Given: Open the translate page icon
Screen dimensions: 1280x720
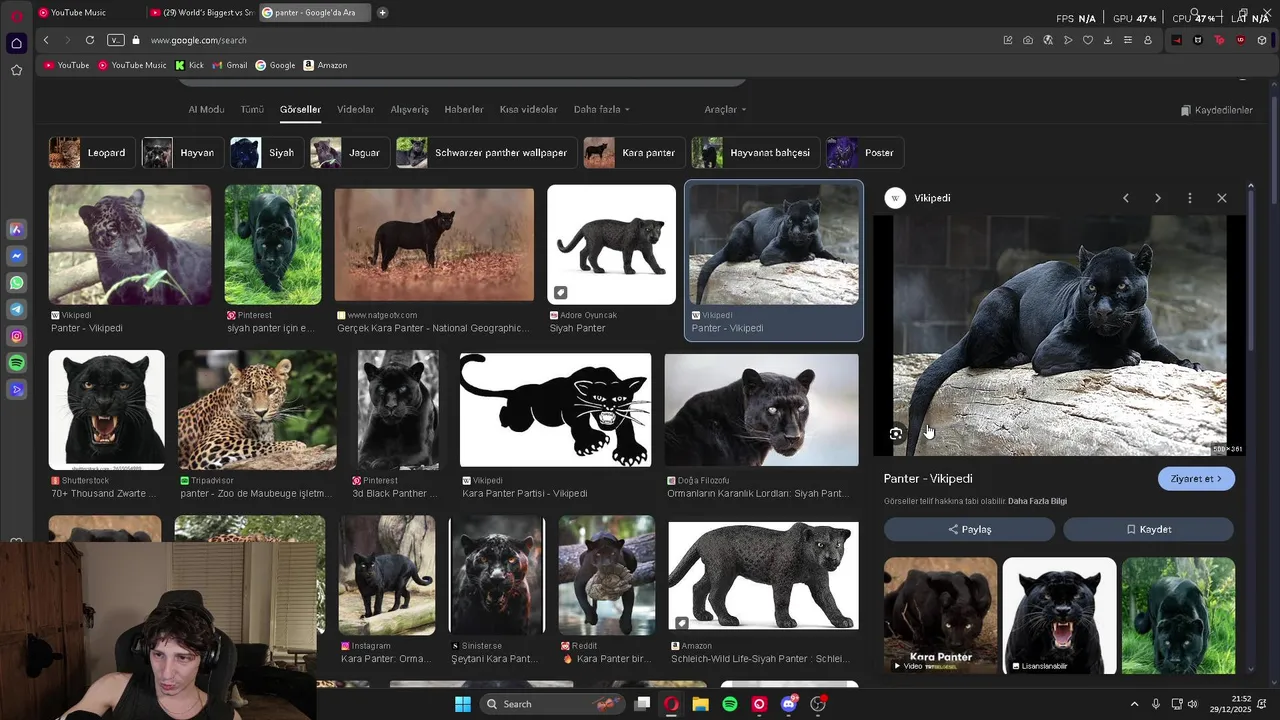Looking at the screenshot, I should pyautogui.click(x=1048, y=40).
